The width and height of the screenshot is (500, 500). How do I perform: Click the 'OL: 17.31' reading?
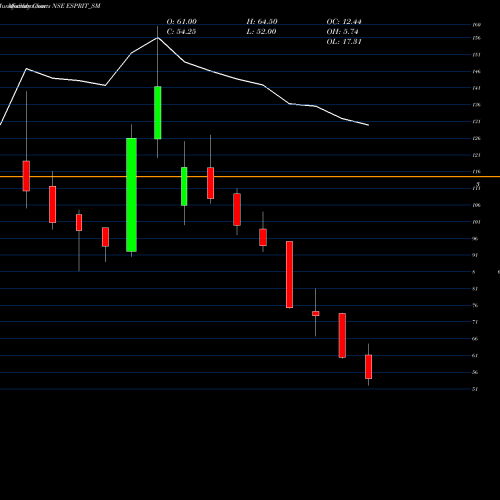pyautogui.click(x=344, y=42)
